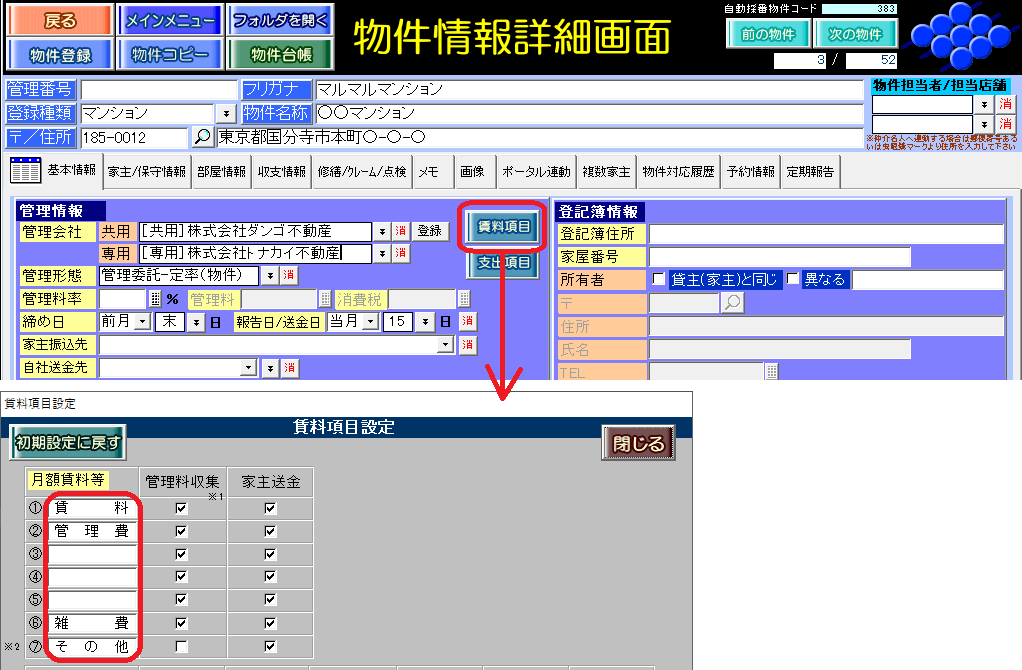
Task: Switch to the 部屋情報 tab
Action: [221, 172]
